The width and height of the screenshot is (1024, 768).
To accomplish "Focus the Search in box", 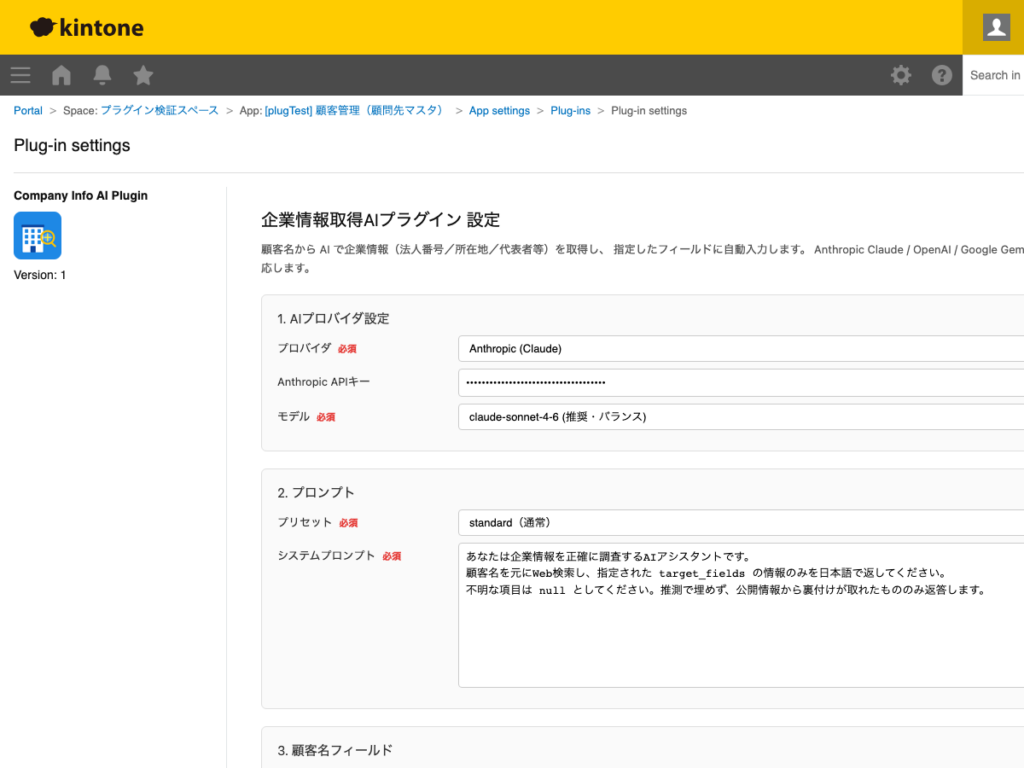I will 997,75.
